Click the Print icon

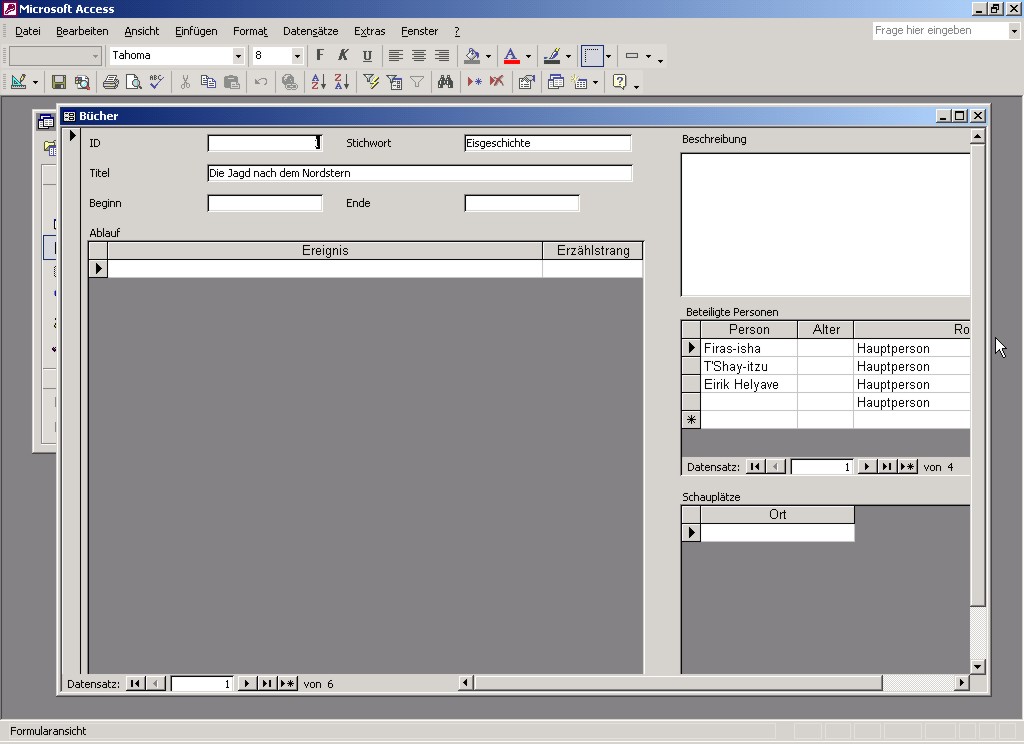pos(111,82)
